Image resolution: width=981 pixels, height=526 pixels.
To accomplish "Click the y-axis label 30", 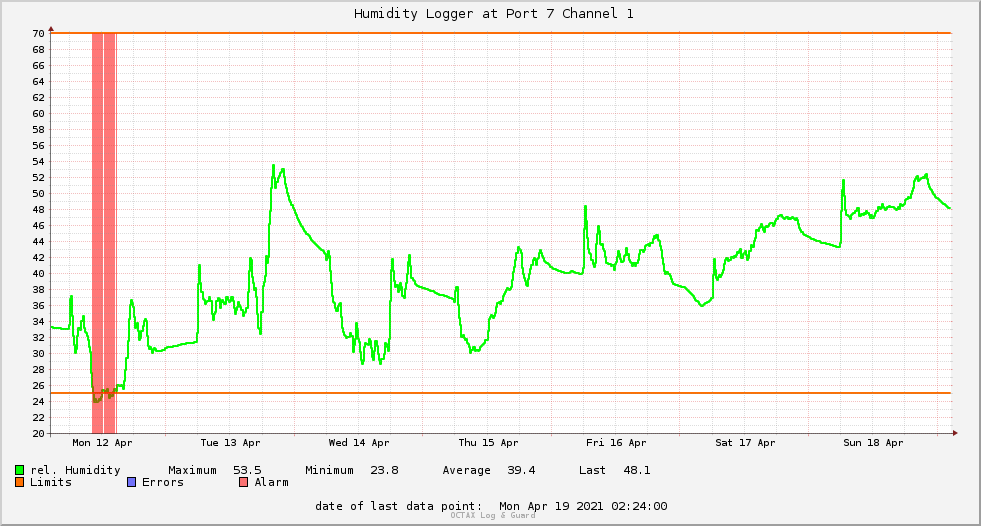I will 38,353.
